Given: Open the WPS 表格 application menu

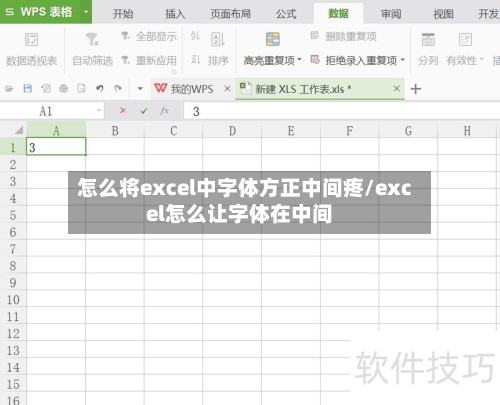Looking at the screenshot, I should pyautogui.click(x=39, y=12).
